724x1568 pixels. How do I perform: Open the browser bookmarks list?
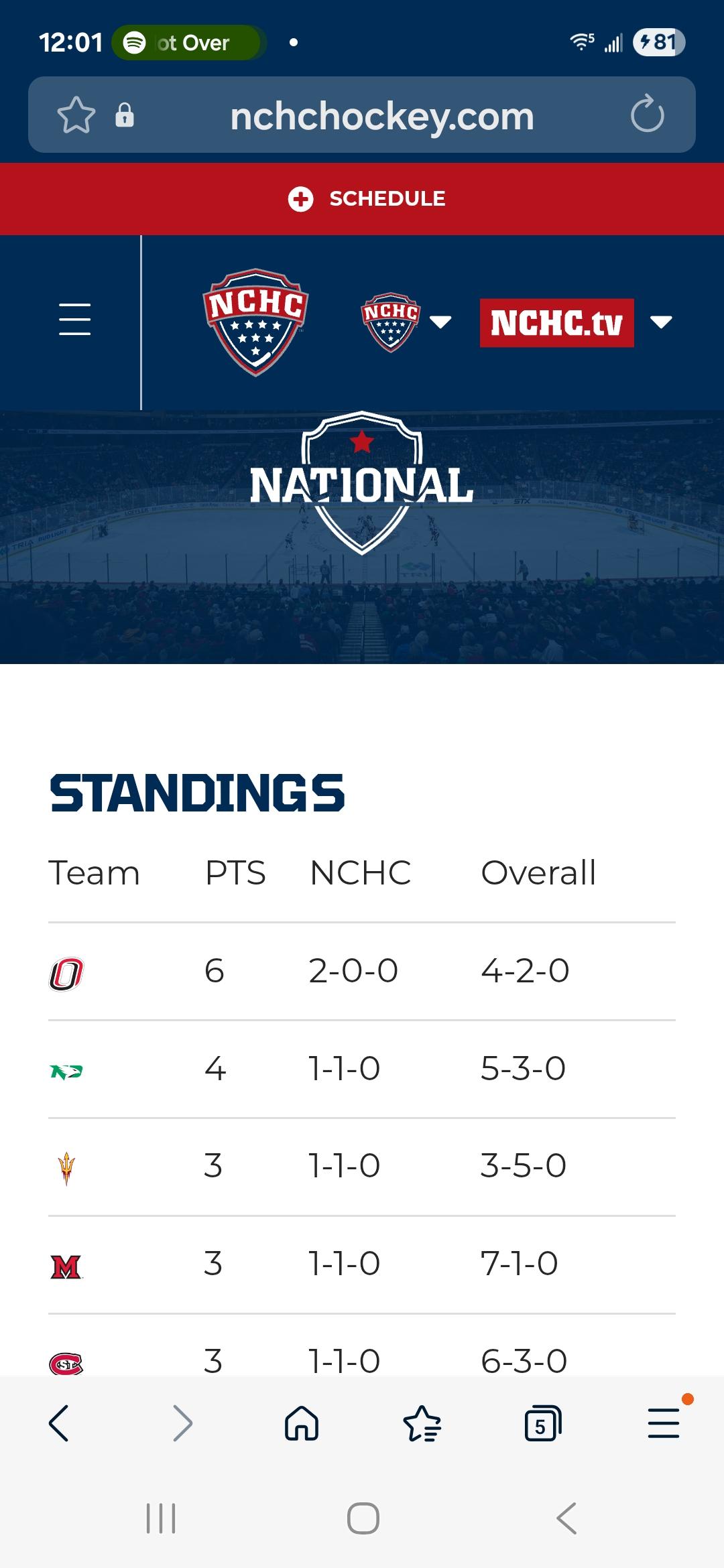click(x=422, y=1423)
